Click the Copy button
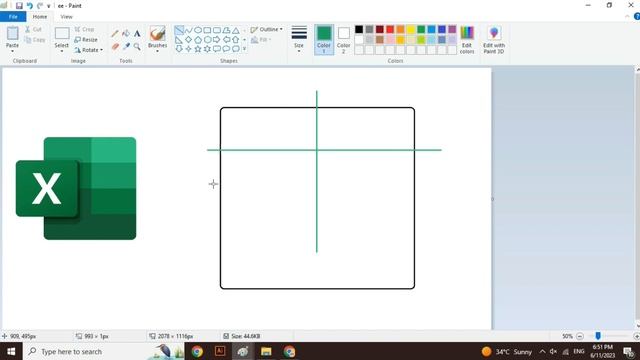 35,40
